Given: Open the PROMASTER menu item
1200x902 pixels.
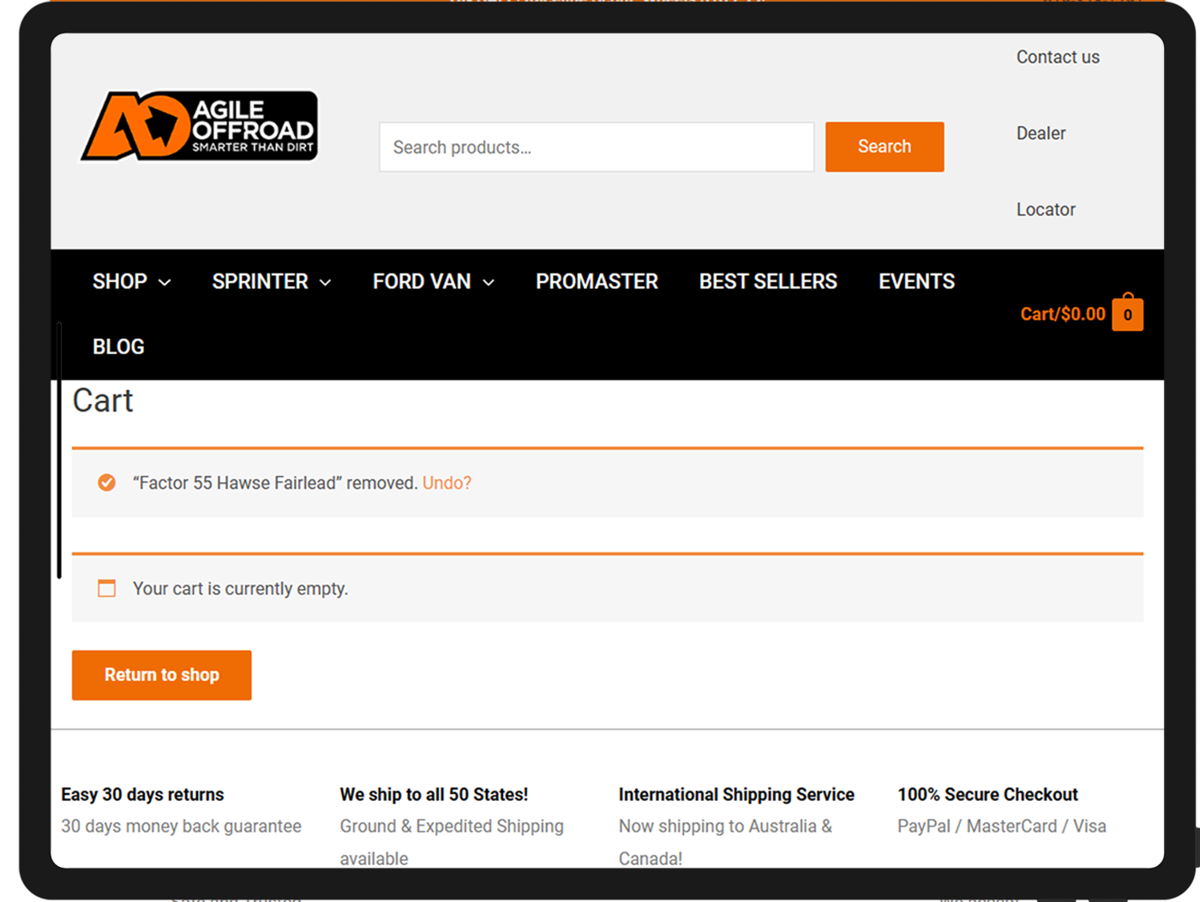Looking at the screenshot, I should (596, 282).
